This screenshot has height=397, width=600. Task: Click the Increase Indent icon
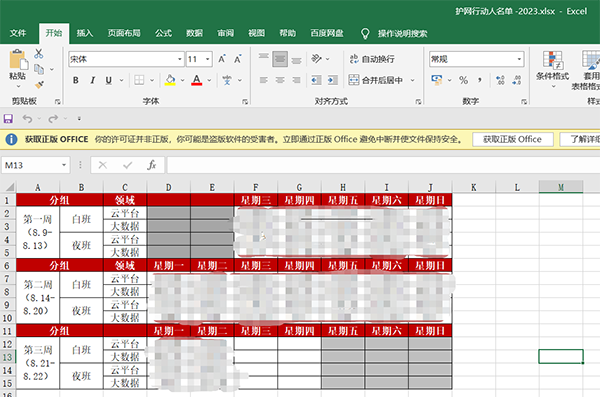333,80
